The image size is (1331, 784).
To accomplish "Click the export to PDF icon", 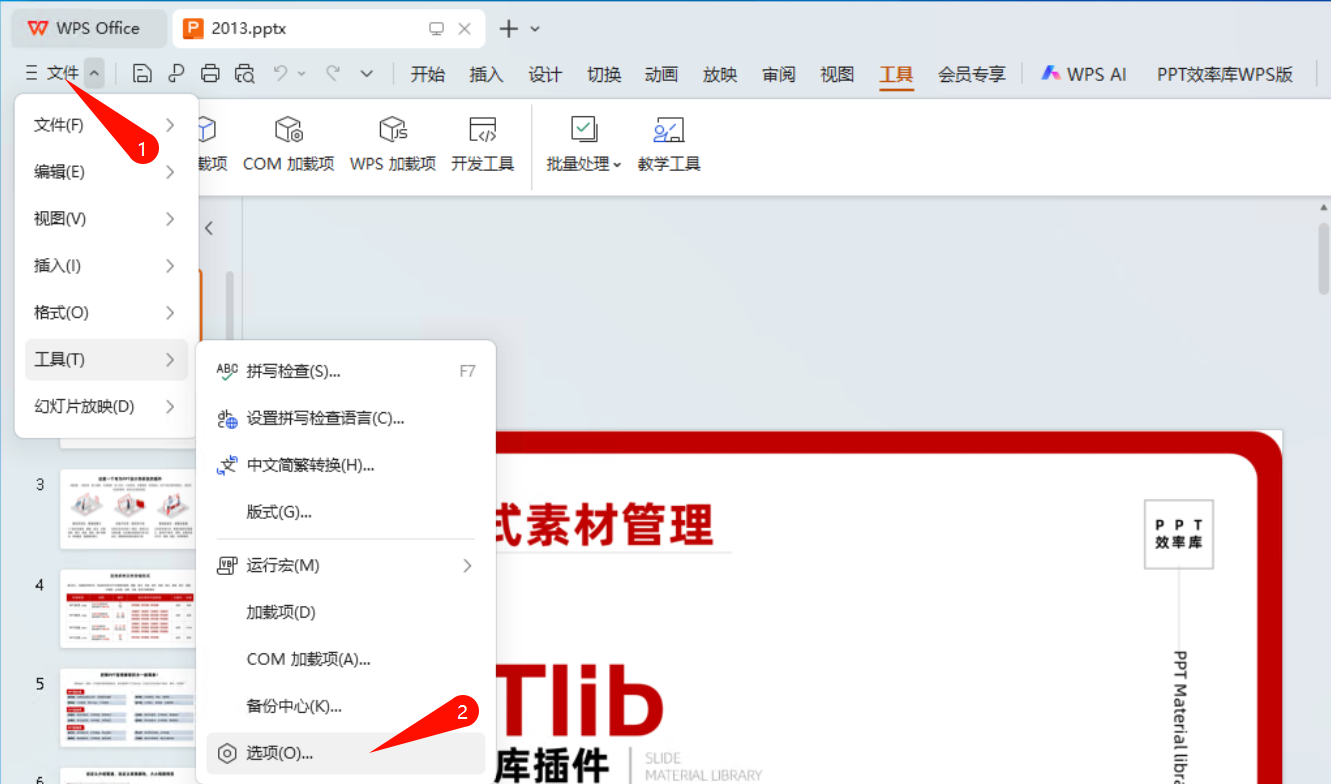I will pos(176,73).
